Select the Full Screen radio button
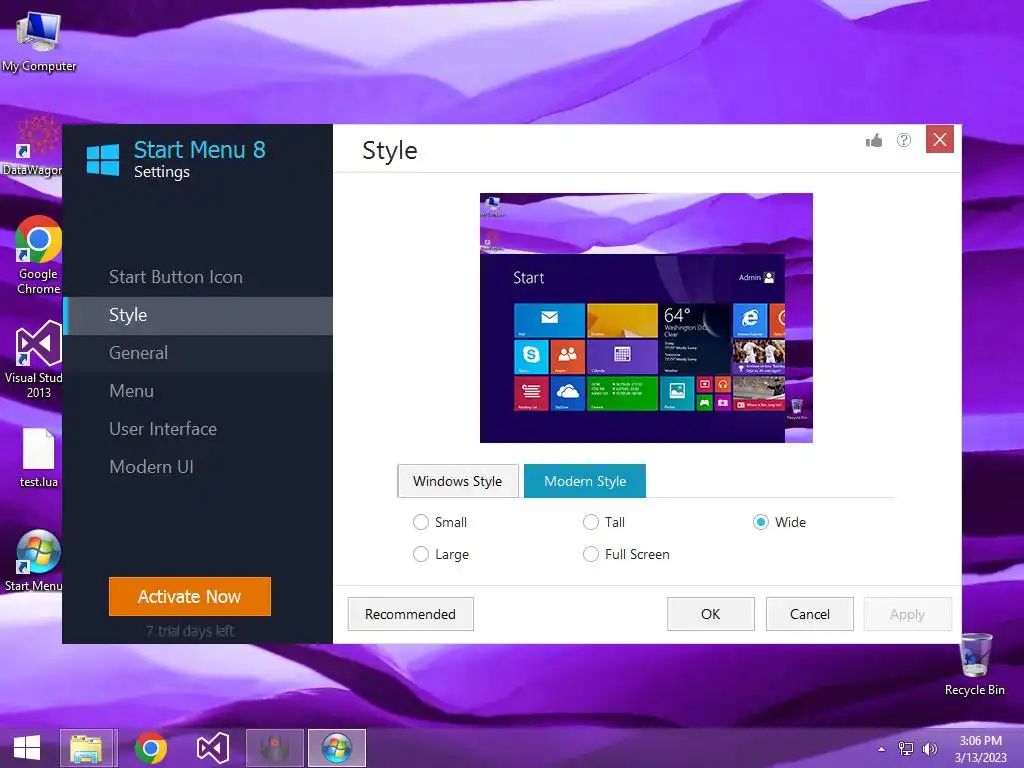This screenshot has height=768, width=1024. [590, 554]
